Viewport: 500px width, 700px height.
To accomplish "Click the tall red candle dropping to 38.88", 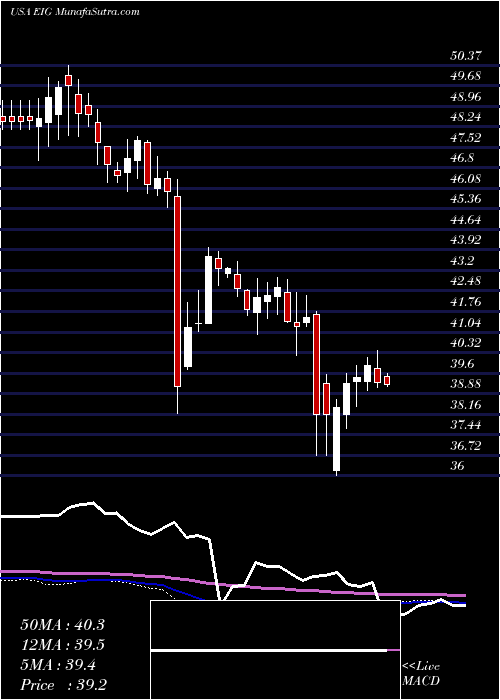I will click(x=178, y=291).
